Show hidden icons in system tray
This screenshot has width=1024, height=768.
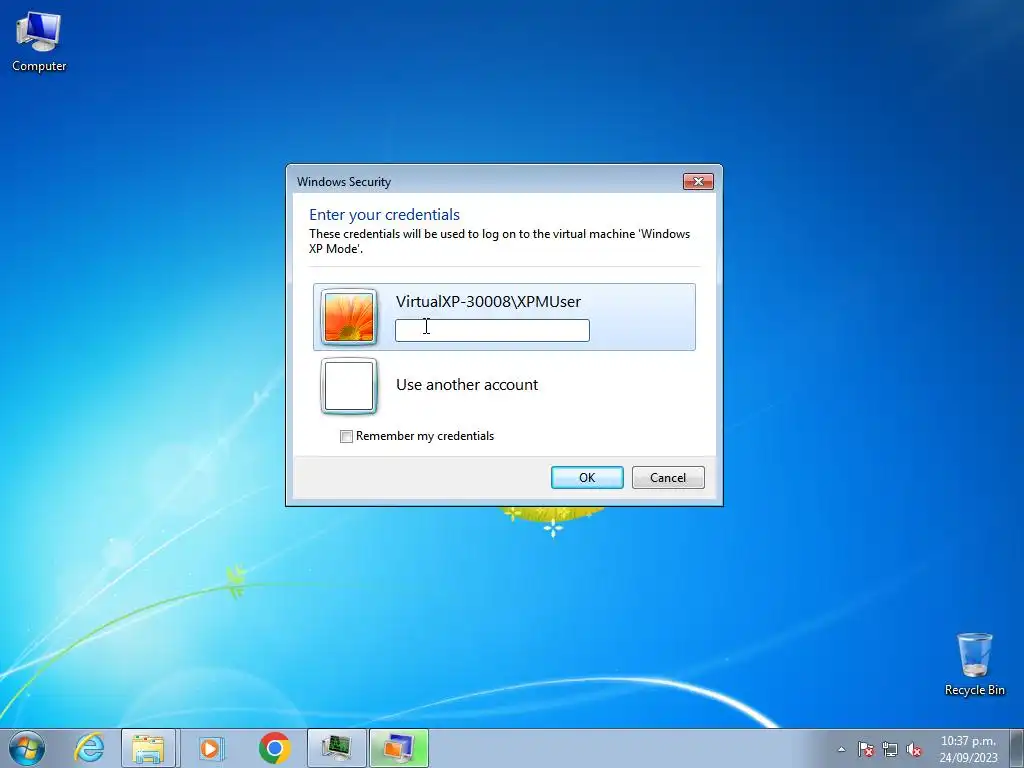pos(842,750)
